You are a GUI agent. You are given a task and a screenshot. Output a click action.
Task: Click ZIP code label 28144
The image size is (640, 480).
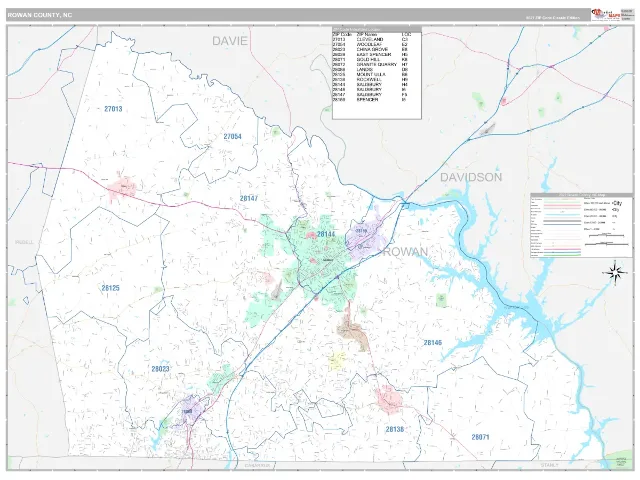click(326, 234)
